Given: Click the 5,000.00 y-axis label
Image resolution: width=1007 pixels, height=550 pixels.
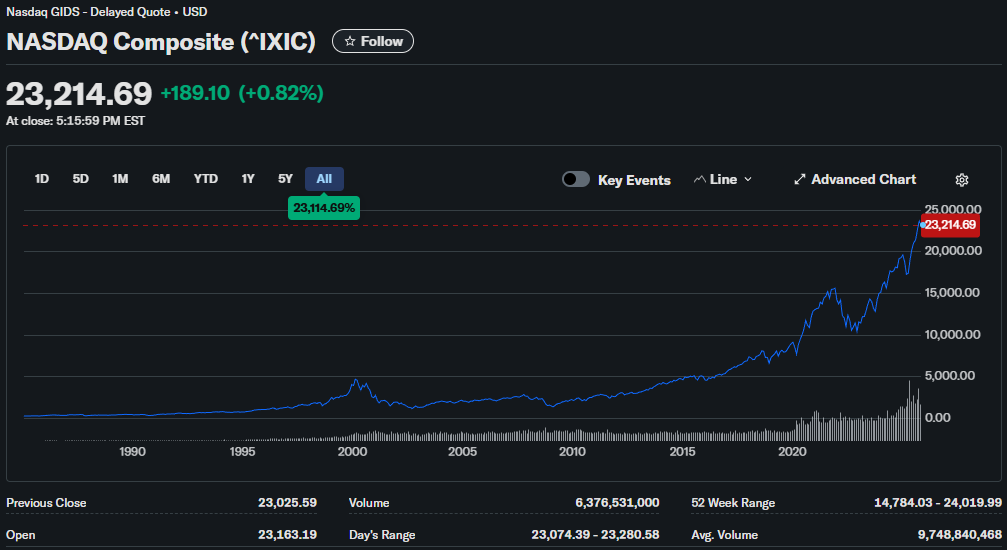Looking at the screenshot, I should click(x=949, y=376).
